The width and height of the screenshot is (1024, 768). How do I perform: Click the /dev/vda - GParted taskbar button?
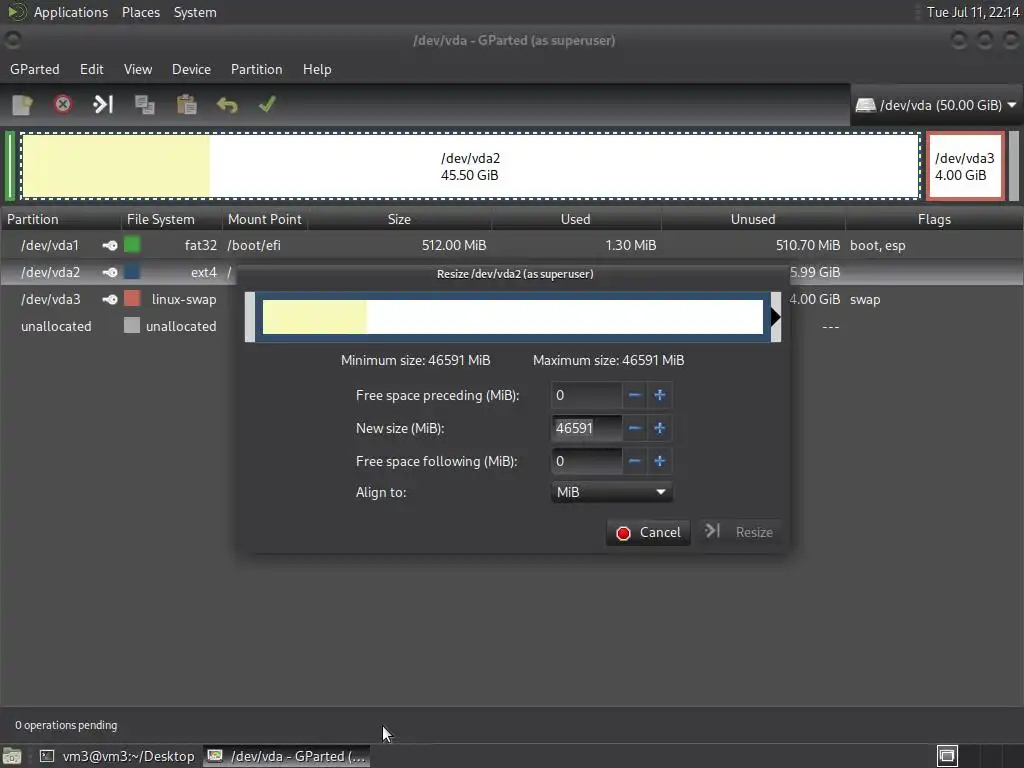tap(287, 756)
